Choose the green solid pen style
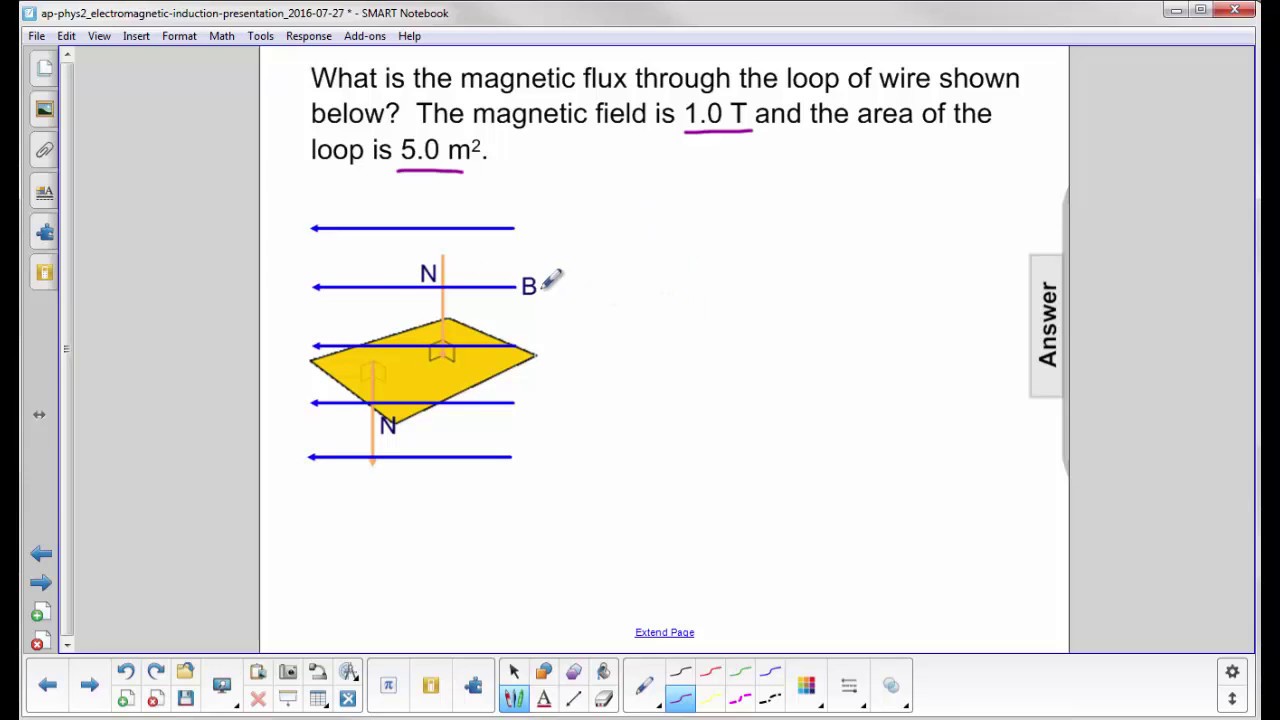This screenshot has height=720, width=1280. point(740,671)
